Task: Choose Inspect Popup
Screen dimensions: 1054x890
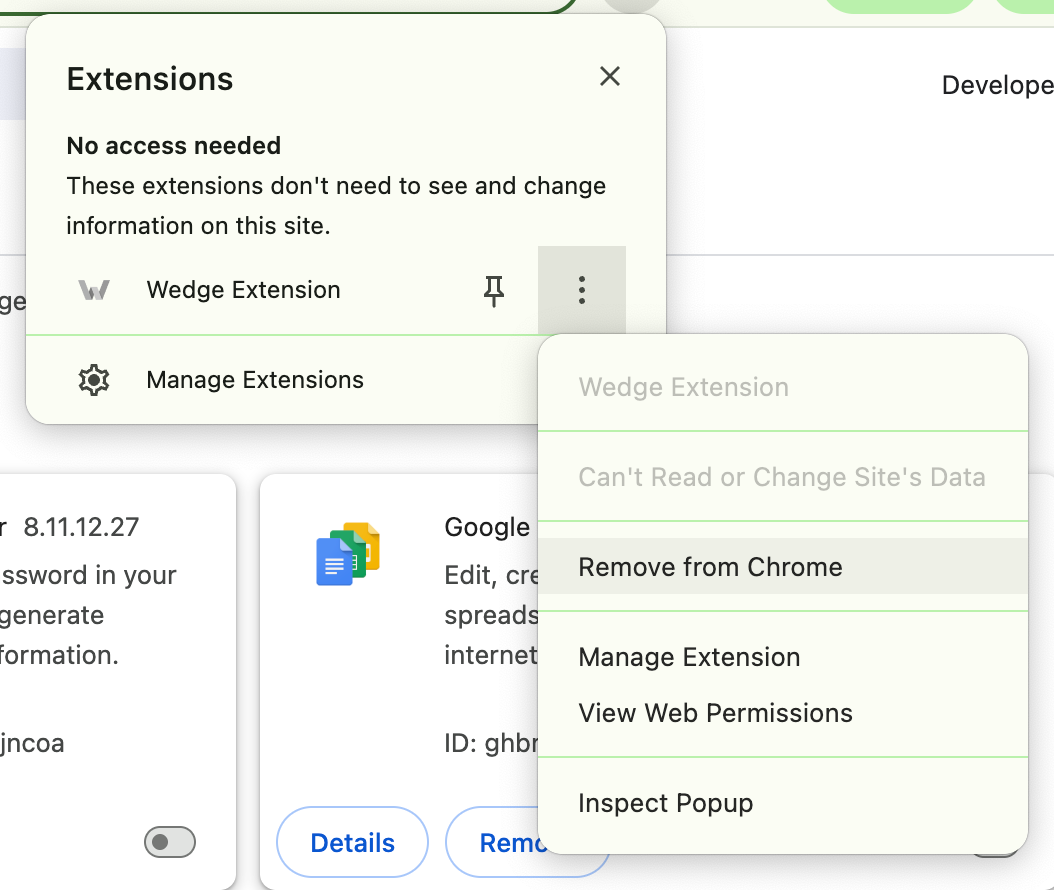Action: [x=783, y=803]
